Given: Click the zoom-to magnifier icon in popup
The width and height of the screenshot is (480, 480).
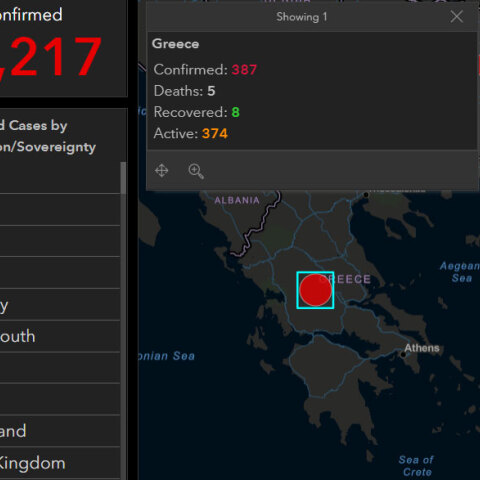Looking at the screenshot, I should (x=196, y=171).
